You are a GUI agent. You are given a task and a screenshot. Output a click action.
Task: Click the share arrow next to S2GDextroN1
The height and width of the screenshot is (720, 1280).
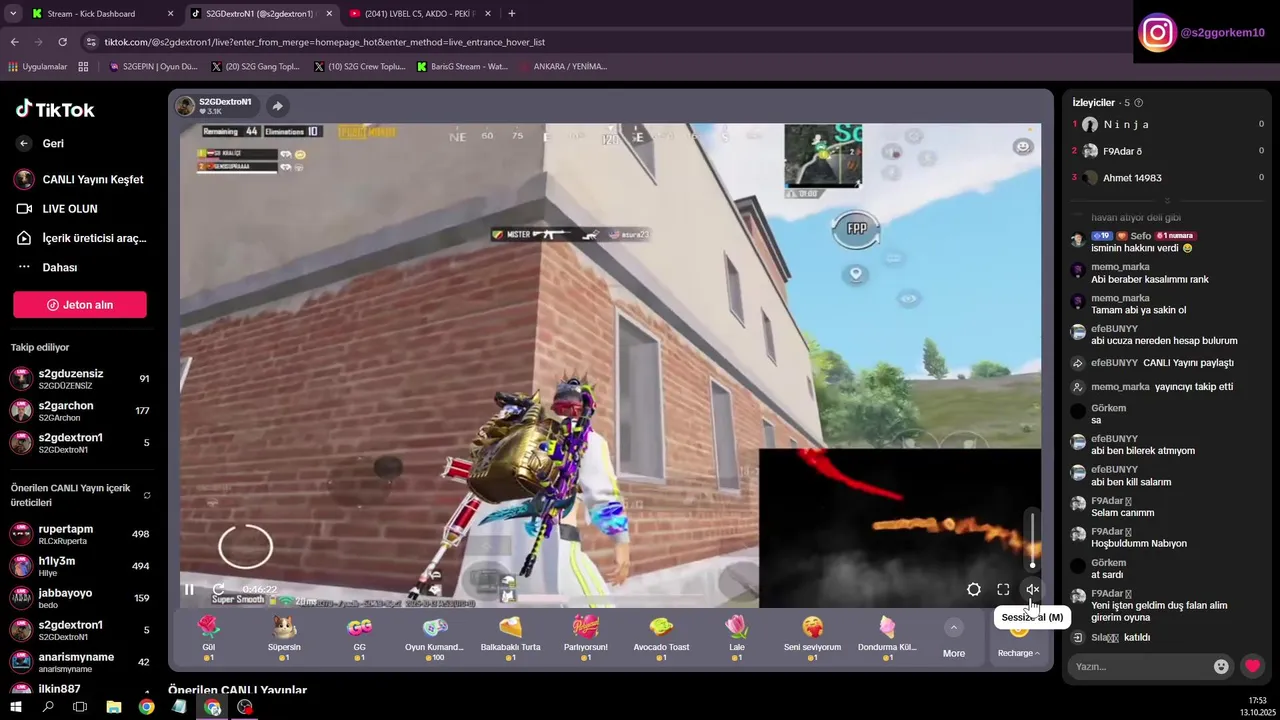point(277,106)
